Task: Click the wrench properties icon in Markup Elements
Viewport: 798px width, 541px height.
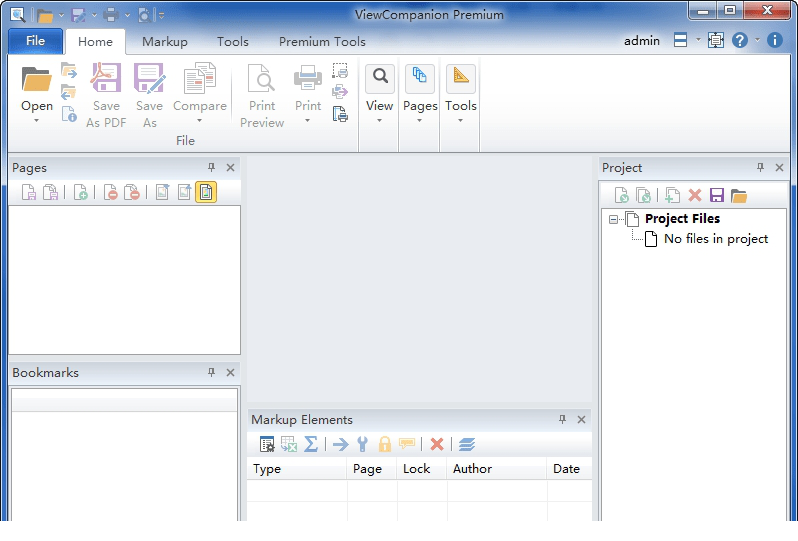Action: tap(362, 444)
